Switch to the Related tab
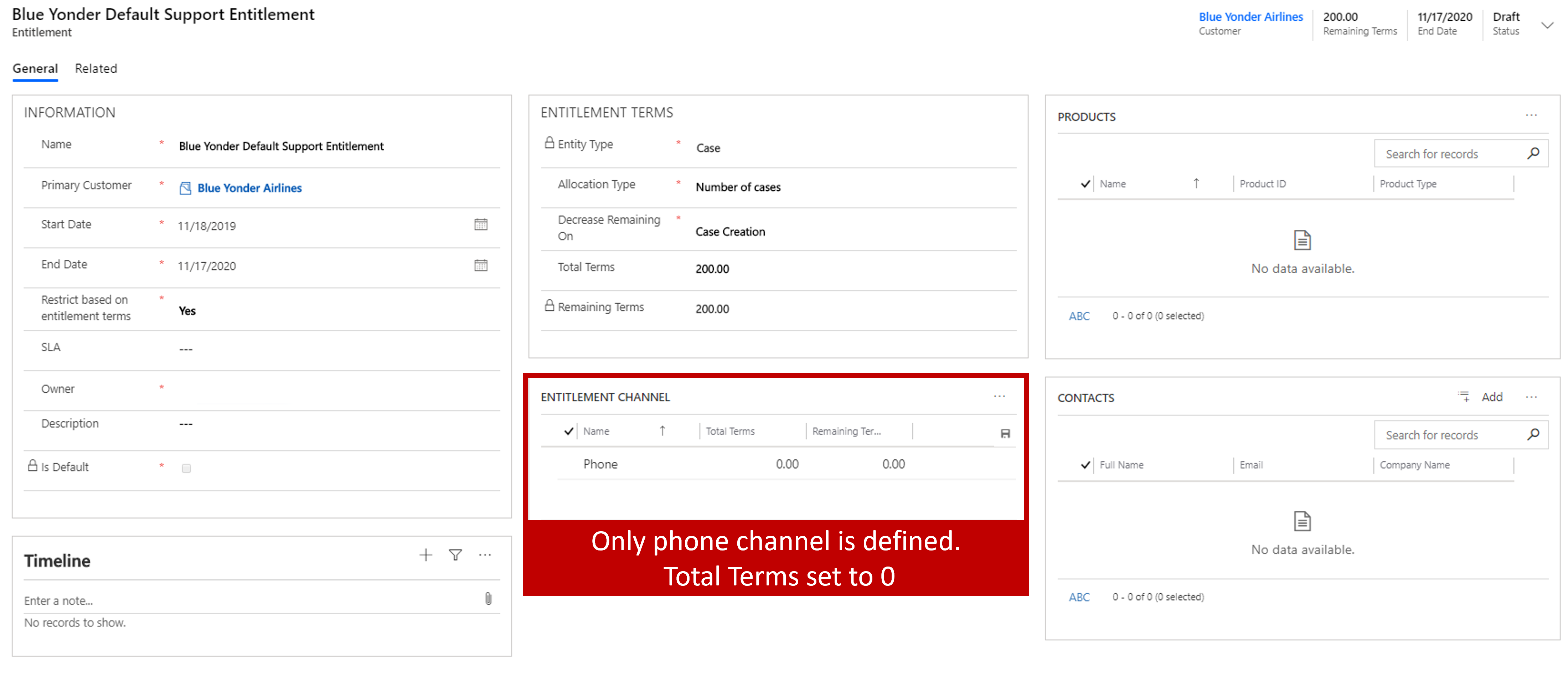The width and height of the screenshot is (1568, 677). [96, 68]
